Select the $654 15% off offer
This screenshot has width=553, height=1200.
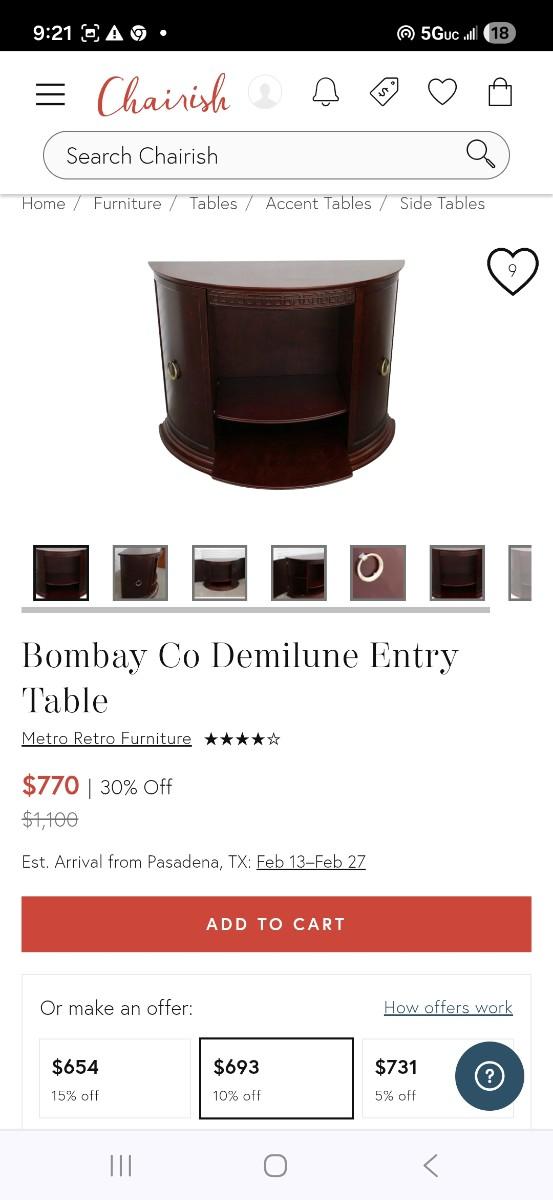[x=115, y=1078]
